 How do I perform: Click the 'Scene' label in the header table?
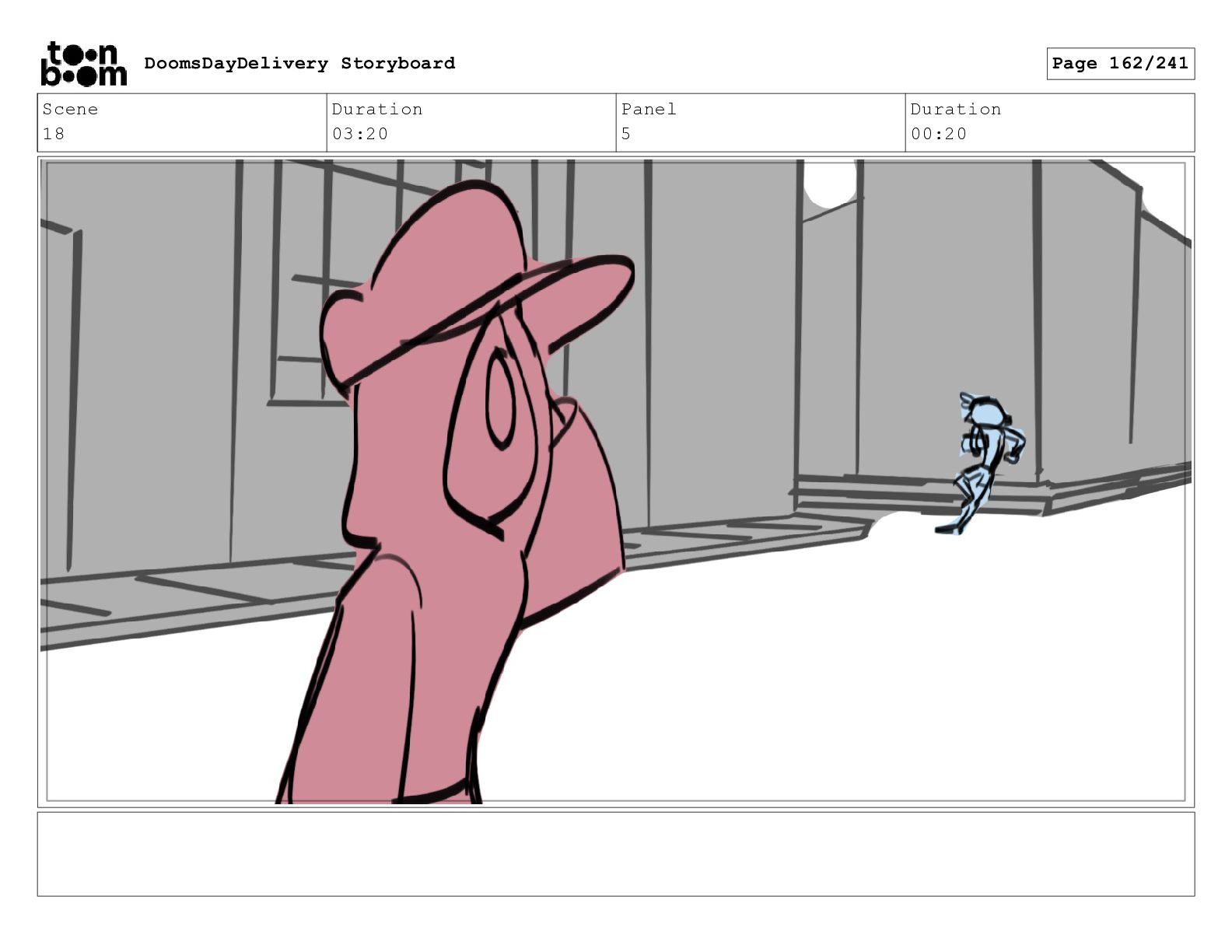click(70, 109)
